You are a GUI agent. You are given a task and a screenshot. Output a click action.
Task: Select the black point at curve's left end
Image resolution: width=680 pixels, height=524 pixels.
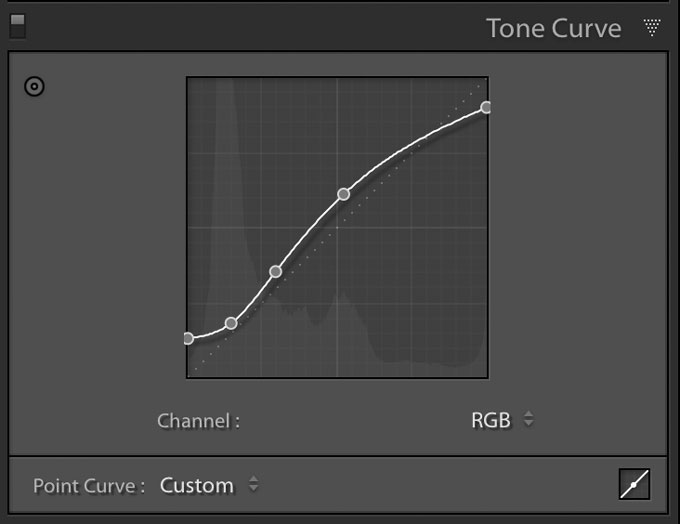188,338
